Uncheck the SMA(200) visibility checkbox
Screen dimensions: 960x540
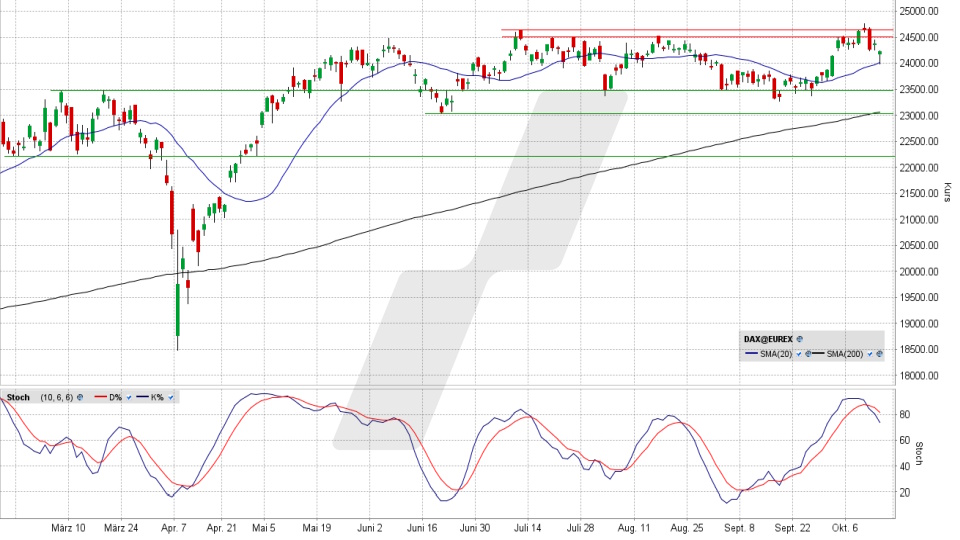coord(870,355)
